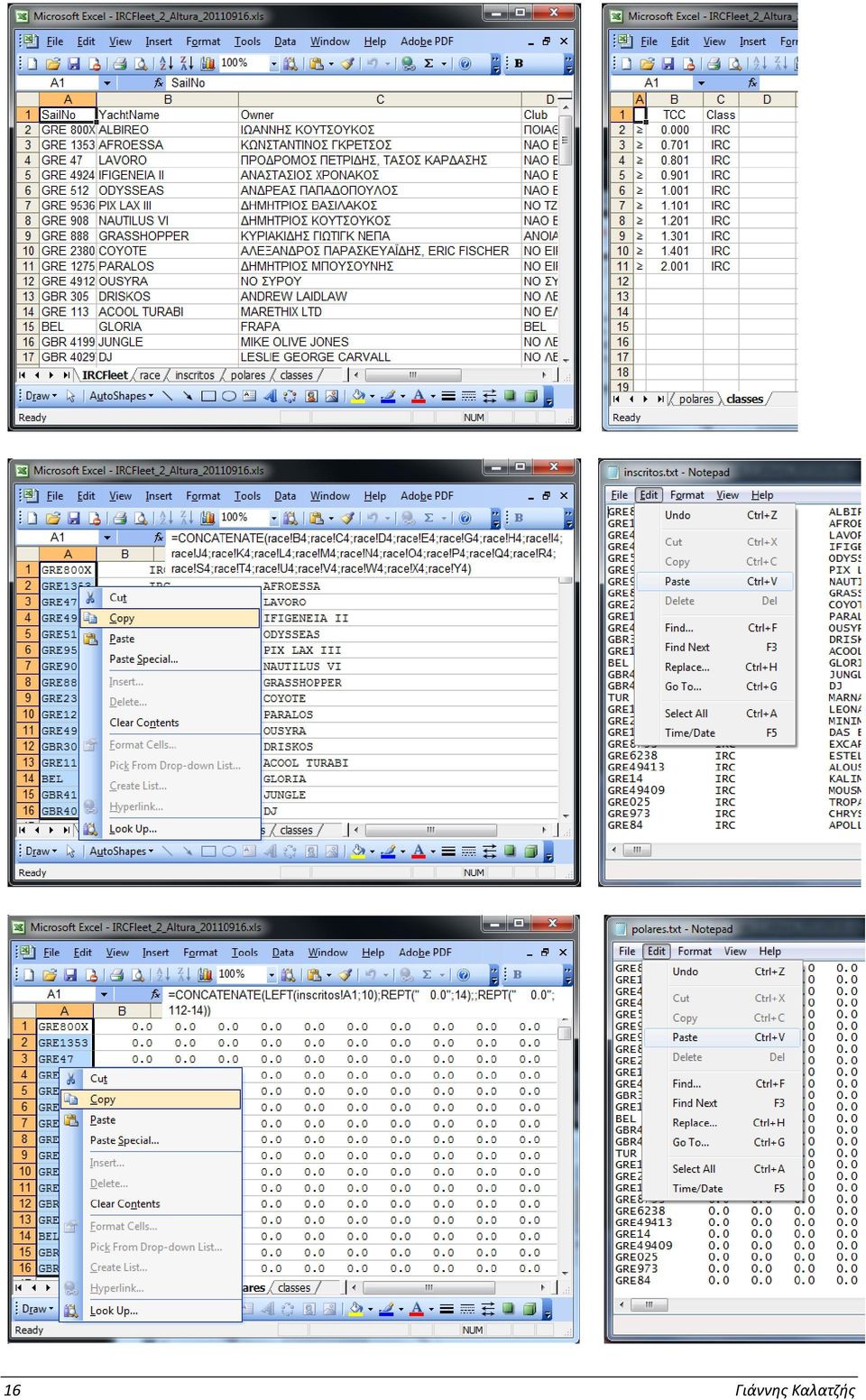
Task: Pick Fill Color bucket in the IRCFleet-sheet Excel window
Action: click(358, 396)
